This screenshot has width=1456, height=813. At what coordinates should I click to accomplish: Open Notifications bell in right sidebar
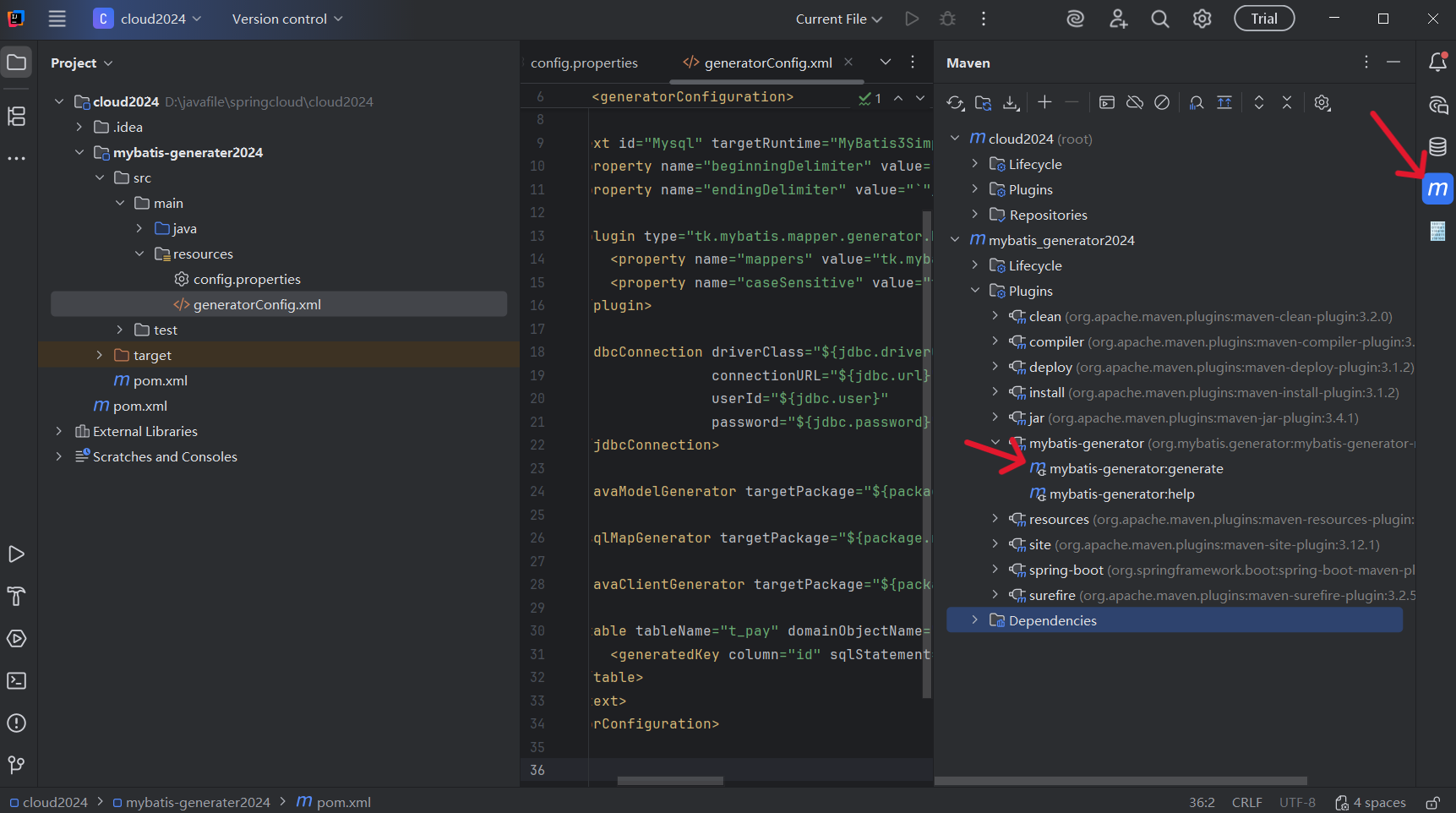tap(1437, 62)
